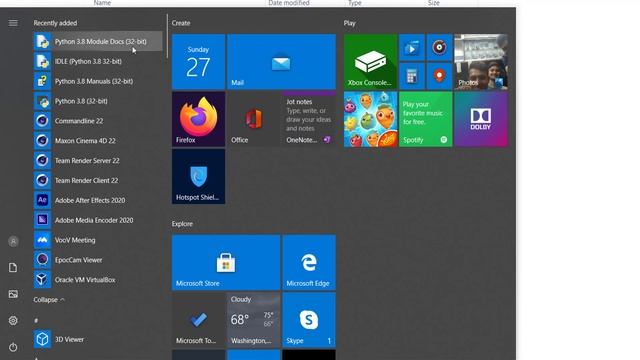Click the # letter group header
Image resolution: width=640 pixels, height=360 pixels.
[x=36, y=320]
